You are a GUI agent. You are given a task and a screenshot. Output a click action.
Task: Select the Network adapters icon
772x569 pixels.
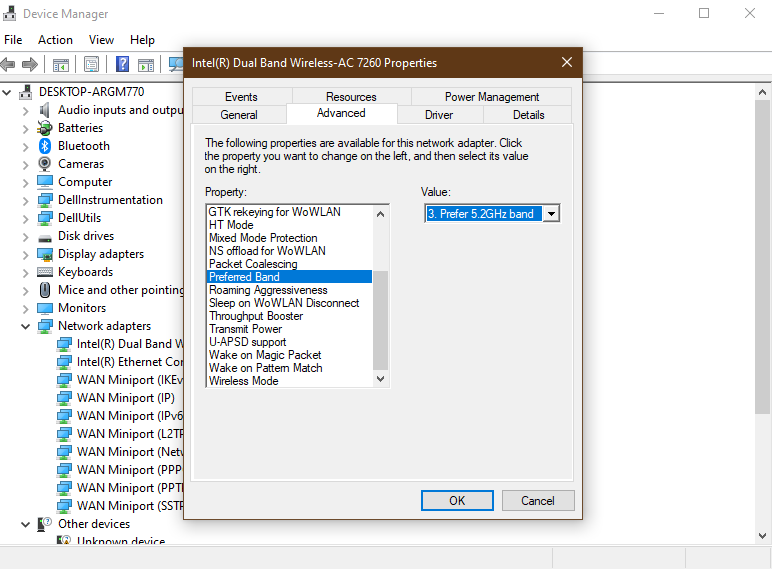click(x=45, y=326)
